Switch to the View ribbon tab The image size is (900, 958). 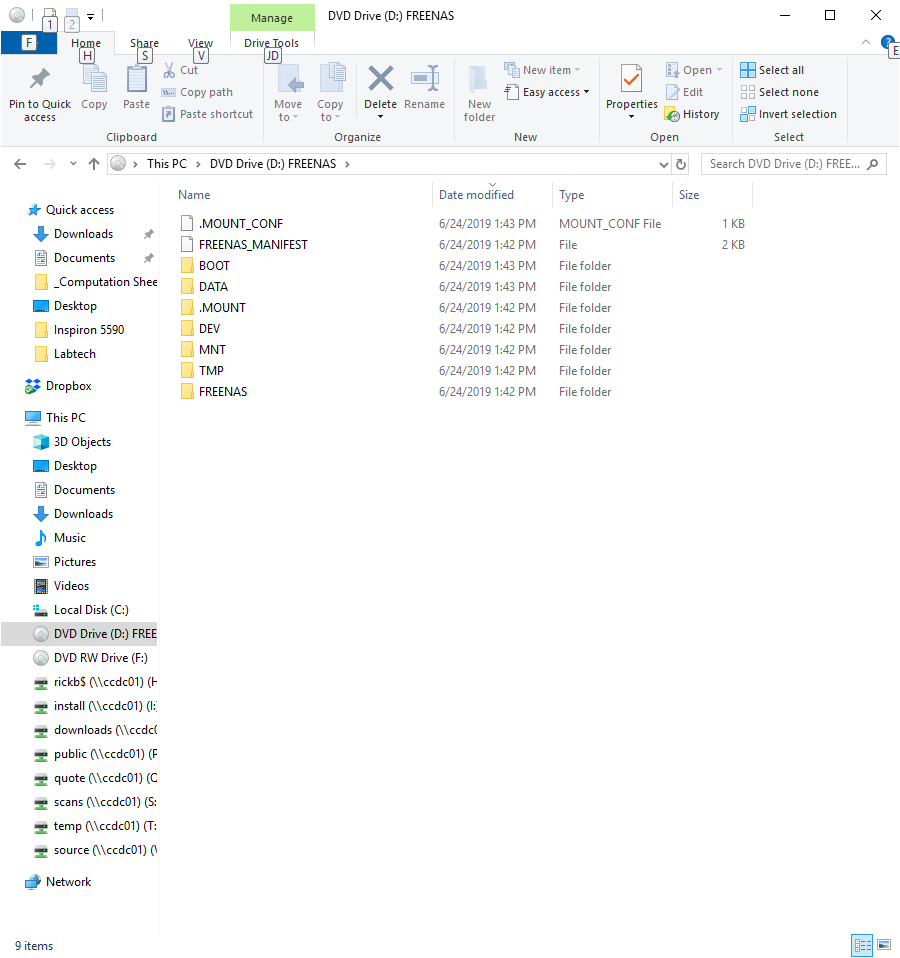click(200, 43)
